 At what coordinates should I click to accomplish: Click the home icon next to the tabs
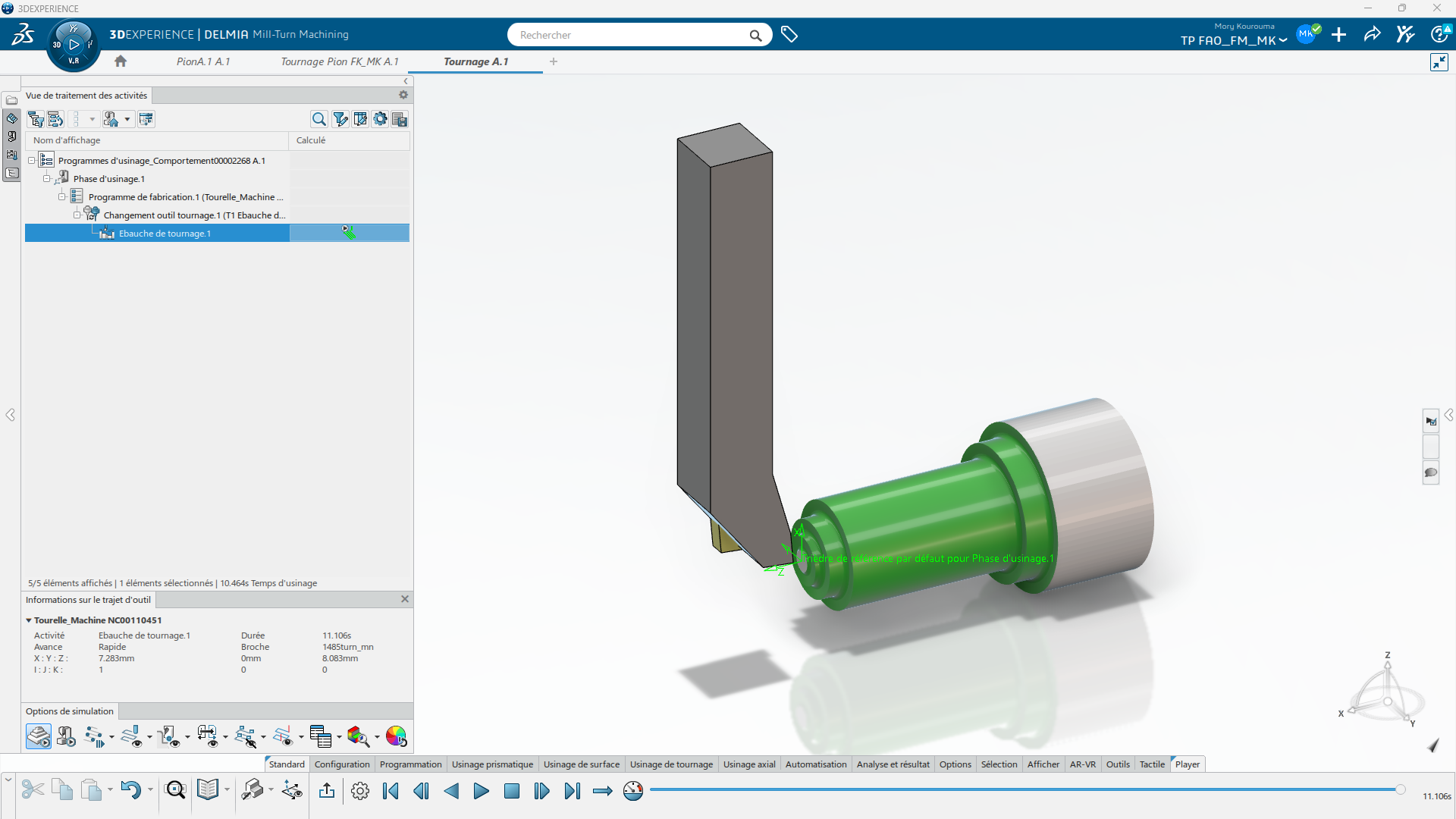(121, 61)
